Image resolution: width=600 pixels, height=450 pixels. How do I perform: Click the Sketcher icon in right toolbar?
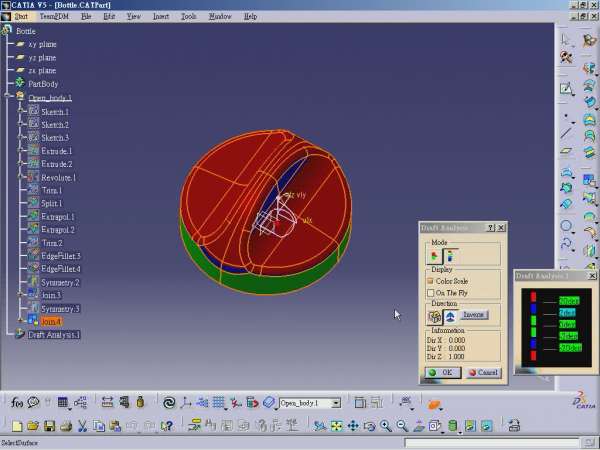pyautogui.click(x=566, y=89)
